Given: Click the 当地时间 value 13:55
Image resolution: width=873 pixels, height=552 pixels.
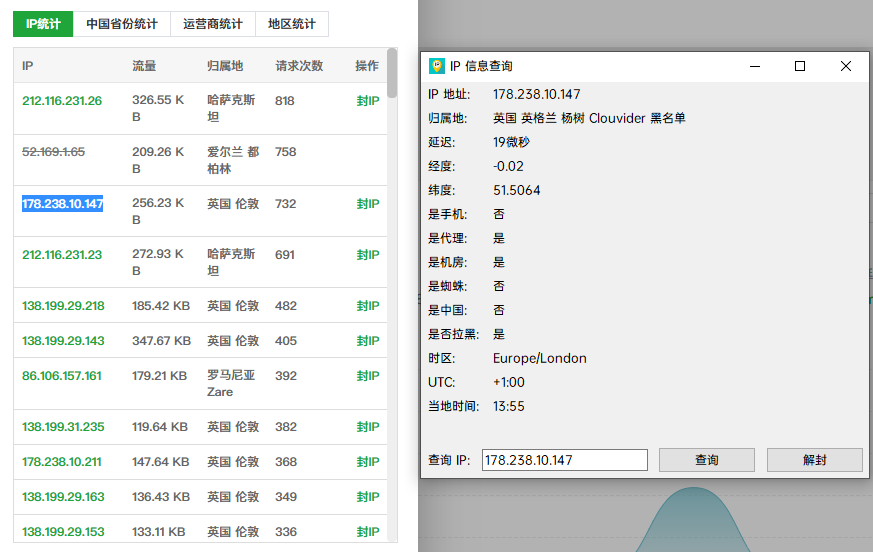Looking at the screenshot, I should tap(508, 406).
